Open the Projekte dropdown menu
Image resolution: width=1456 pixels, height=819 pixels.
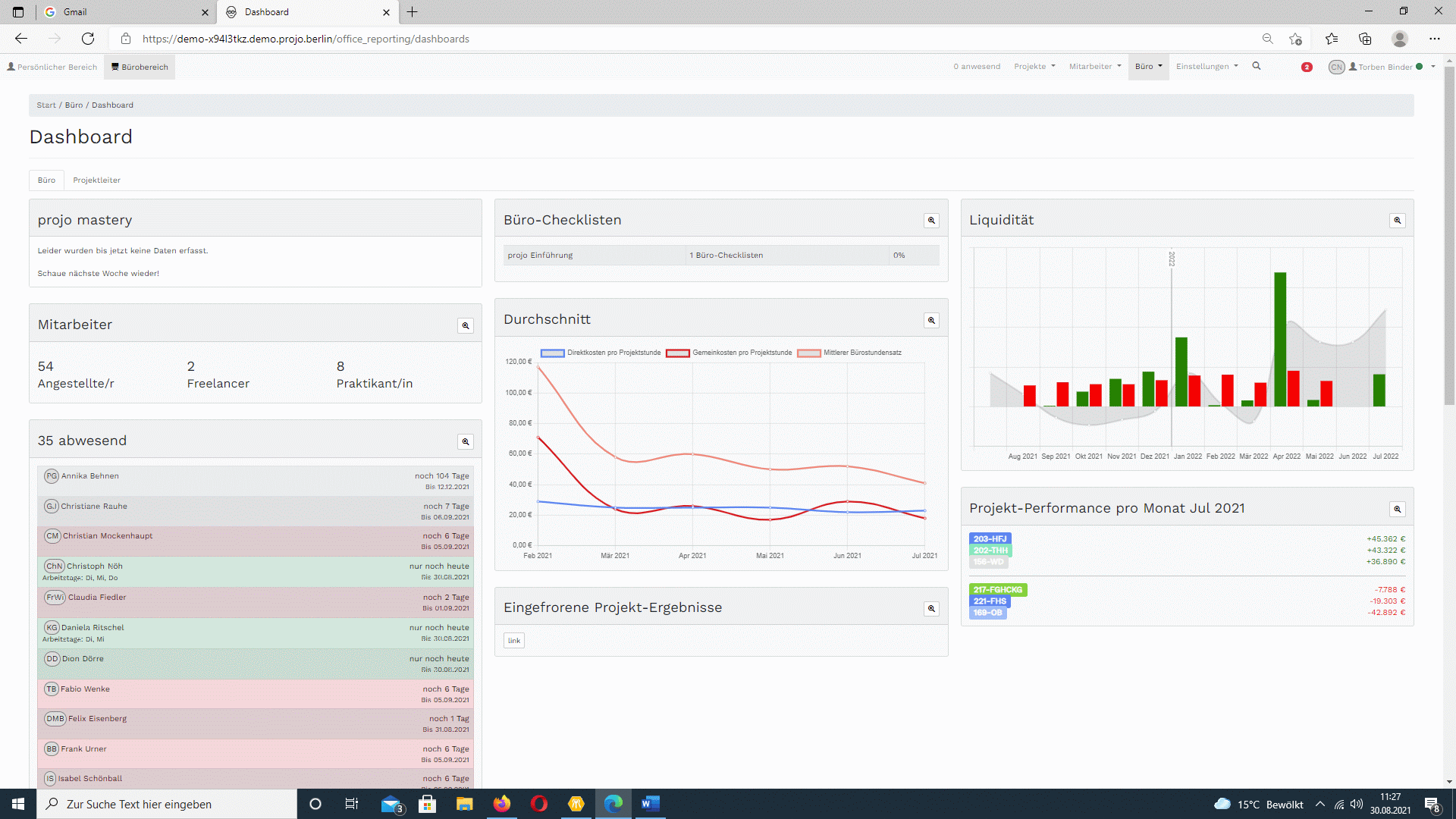1034,66
